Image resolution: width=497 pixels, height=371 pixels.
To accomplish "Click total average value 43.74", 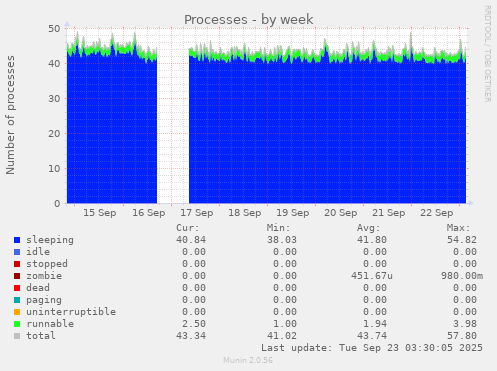I will pyautogui.click(x=372, y=336).
